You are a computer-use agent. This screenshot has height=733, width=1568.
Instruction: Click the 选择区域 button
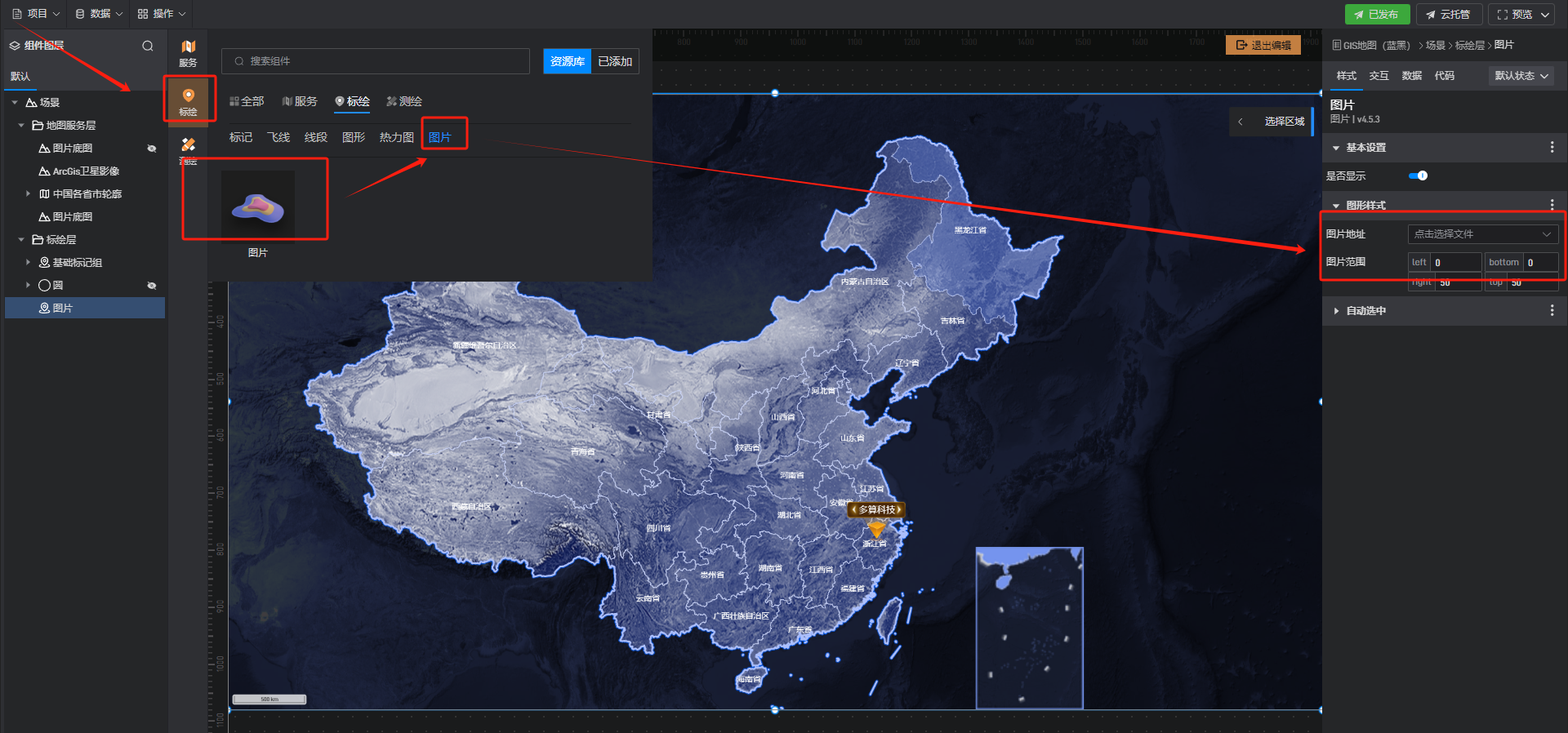(x=1285, y=122)
